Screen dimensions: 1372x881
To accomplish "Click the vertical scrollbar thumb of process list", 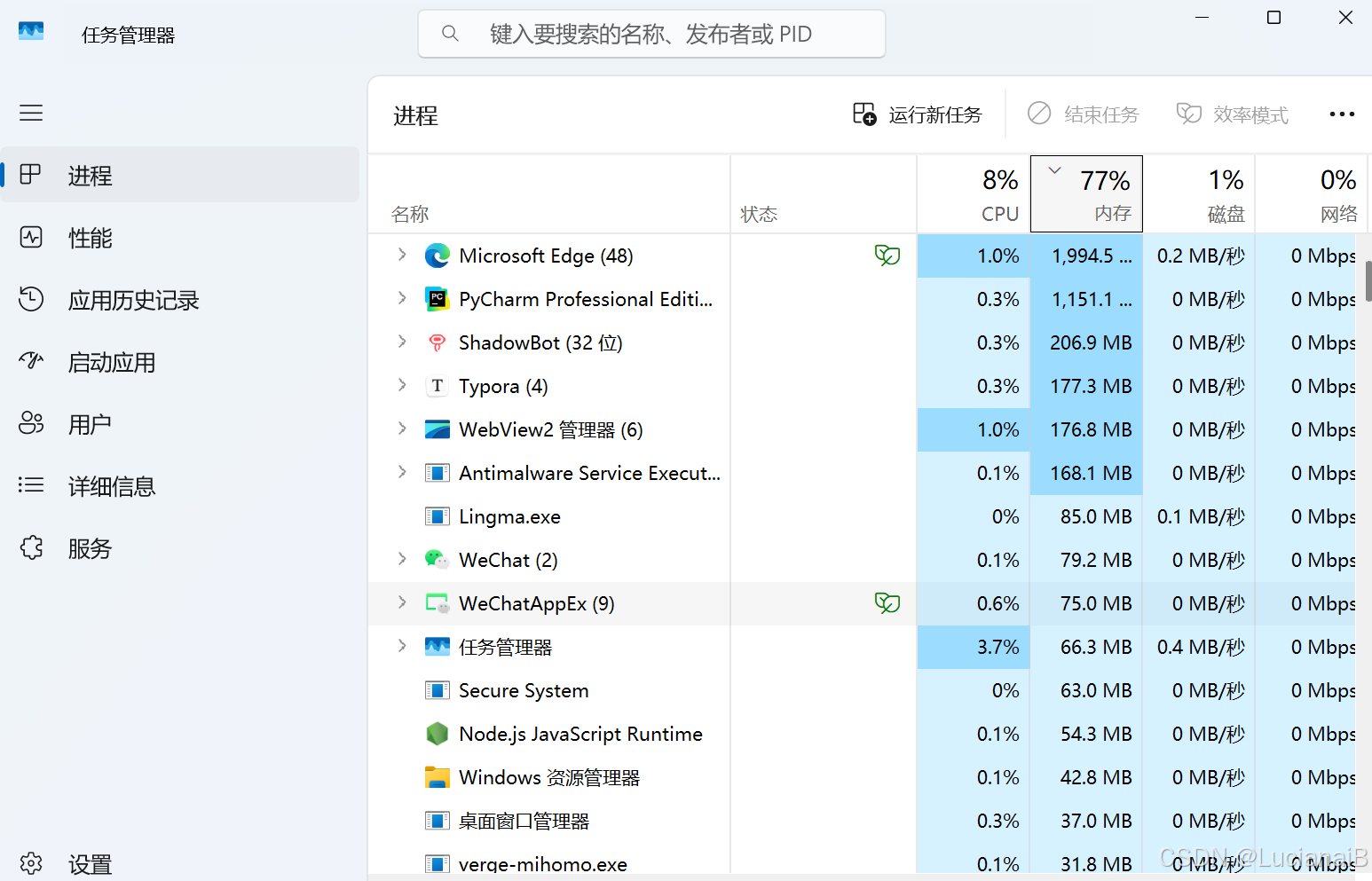I will pyautogui.click(x=1368, y=281).
